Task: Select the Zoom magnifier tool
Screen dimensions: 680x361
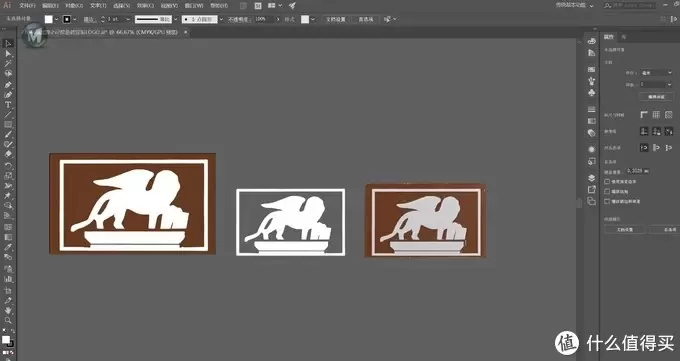Action: [8, 321]
